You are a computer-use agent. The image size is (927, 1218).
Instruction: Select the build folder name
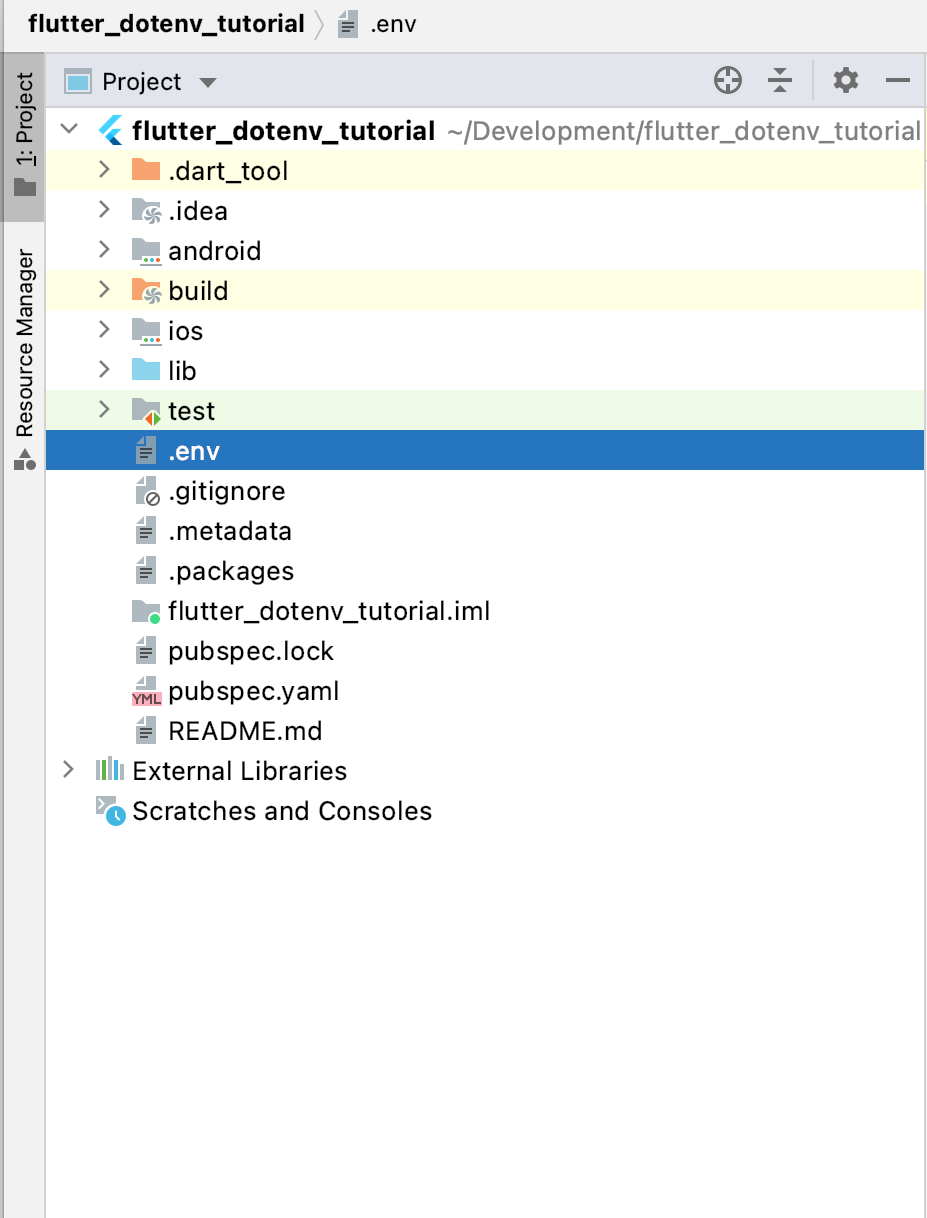(x=198, y=291)
